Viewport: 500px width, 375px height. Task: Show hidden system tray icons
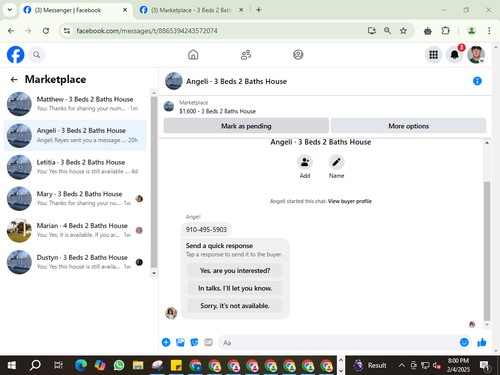pyautogui.click(x=402, y=365)
